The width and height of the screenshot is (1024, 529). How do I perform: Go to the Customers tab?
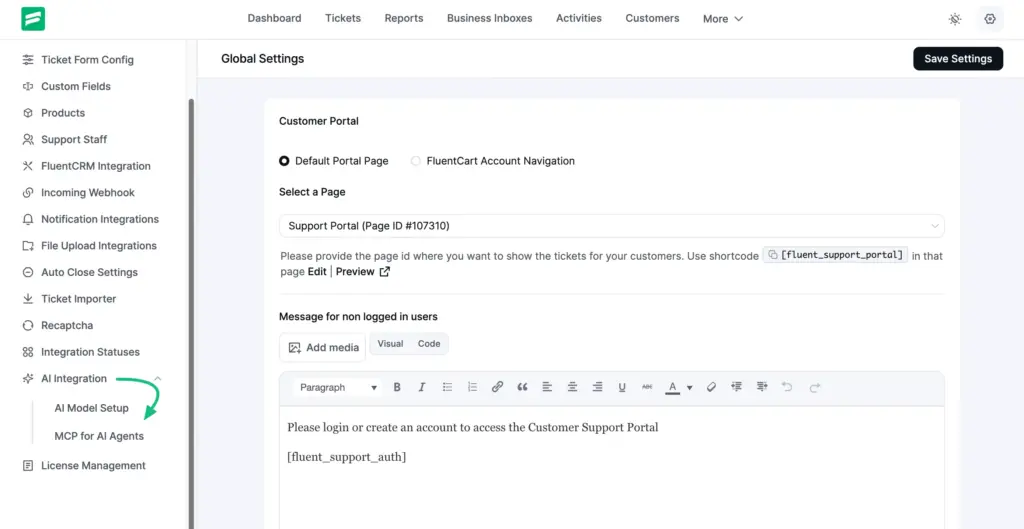pos(652,18)
